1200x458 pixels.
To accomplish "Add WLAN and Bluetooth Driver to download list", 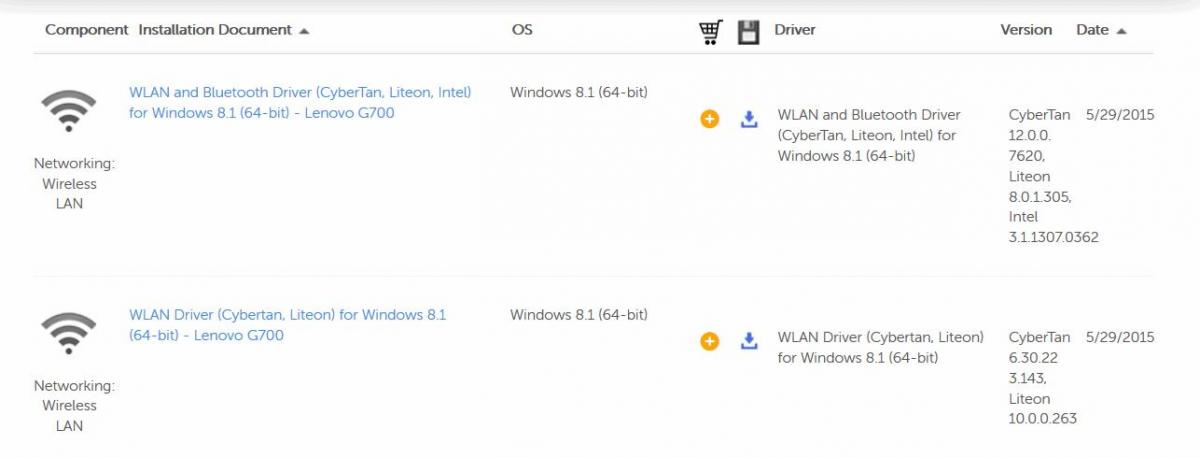I will coord(710,119).
